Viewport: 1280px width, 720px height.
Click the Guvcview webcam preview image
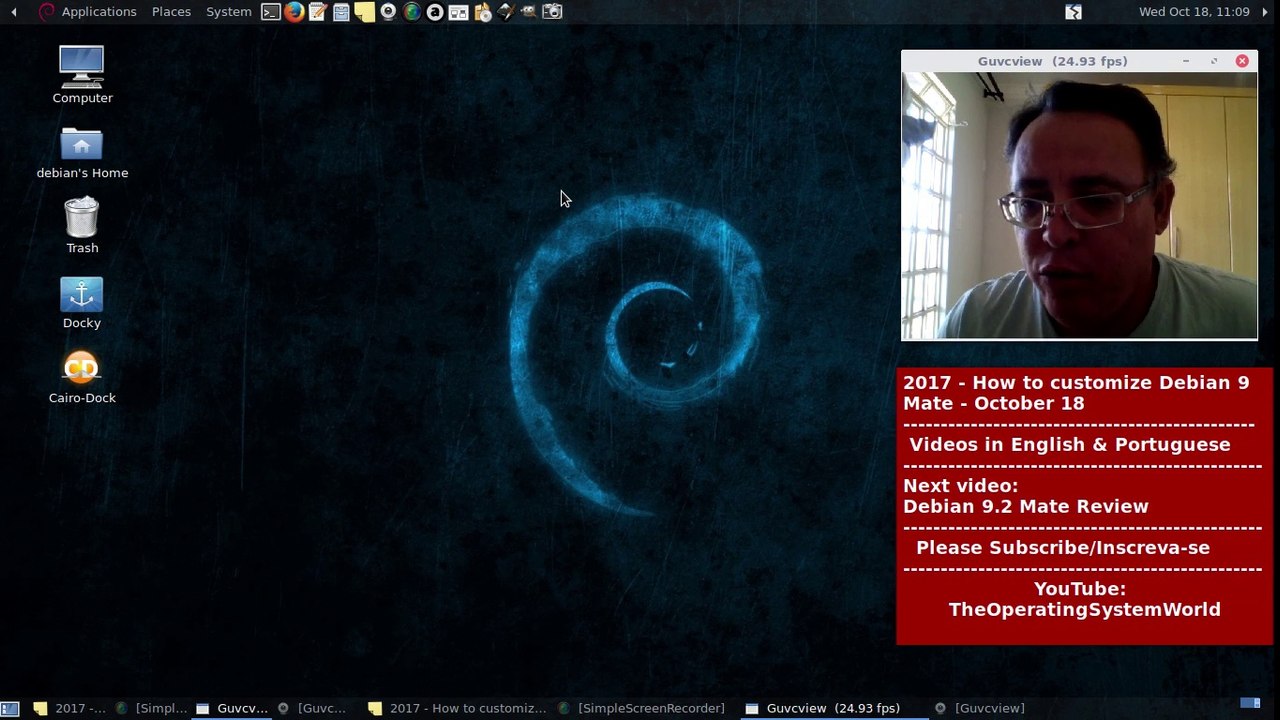click(x=1080, y=205)
